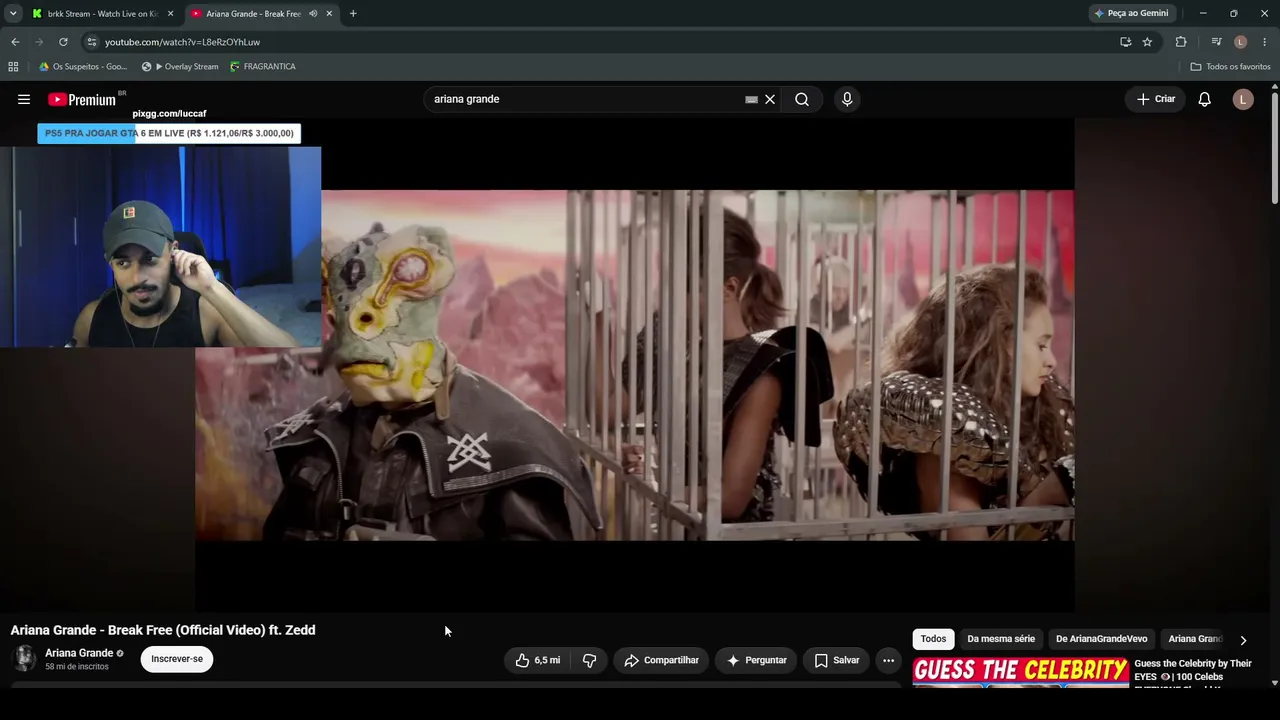Click the video title Break Free text
The image size is (1280, 720).
(163, 630)
